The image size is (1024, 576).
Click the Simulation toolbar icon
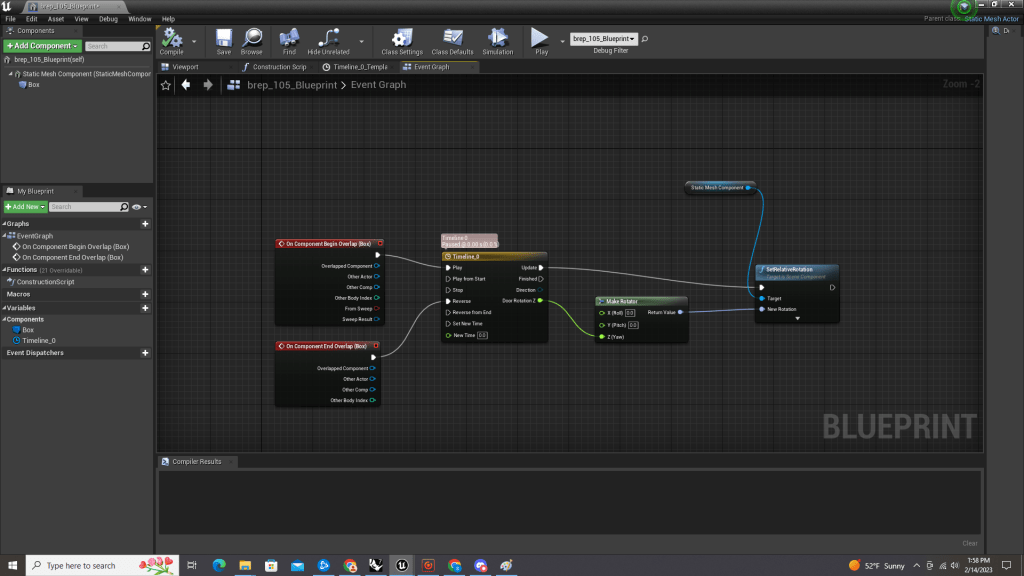point(497,40)
